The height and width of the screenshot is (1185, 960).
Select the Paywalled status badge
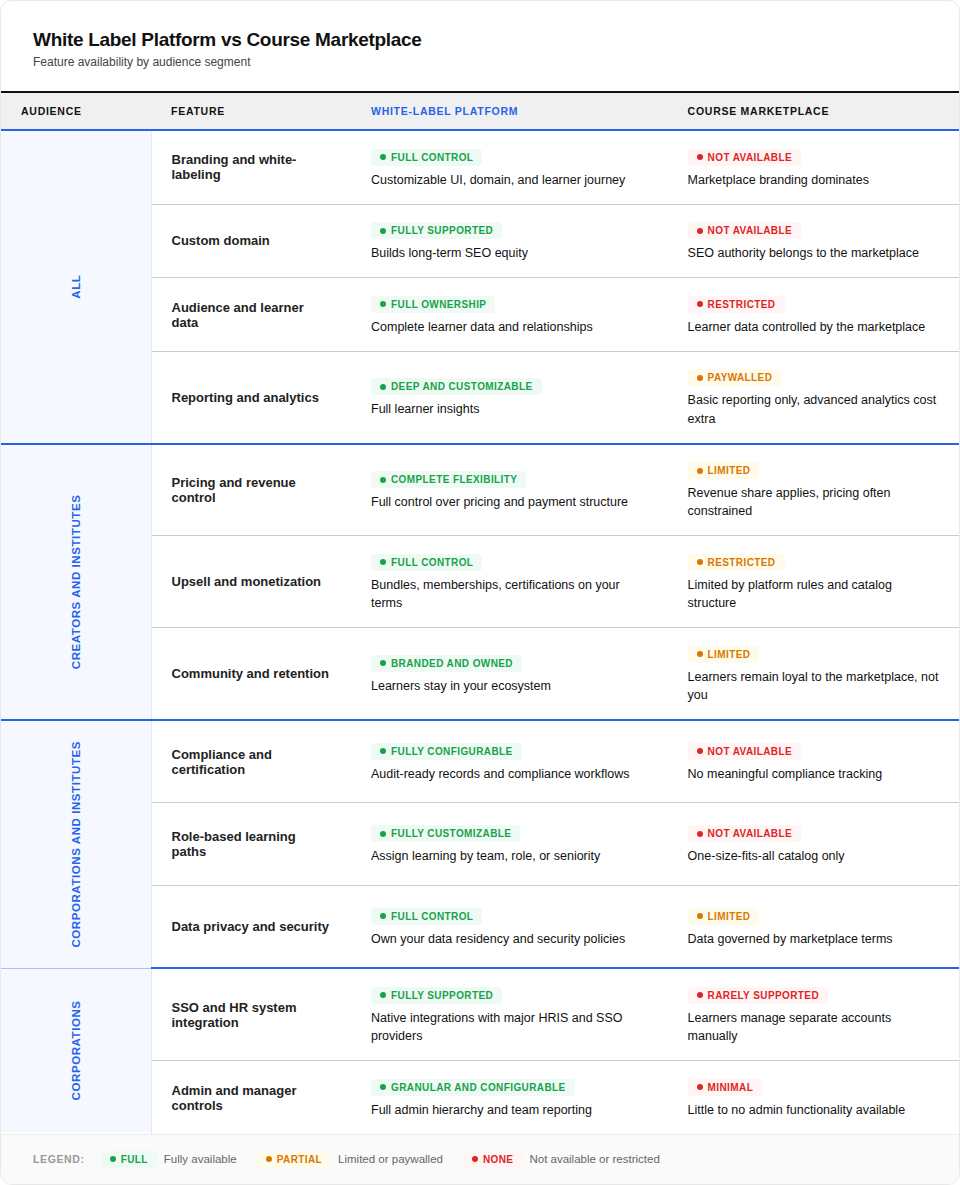point(733,378)
